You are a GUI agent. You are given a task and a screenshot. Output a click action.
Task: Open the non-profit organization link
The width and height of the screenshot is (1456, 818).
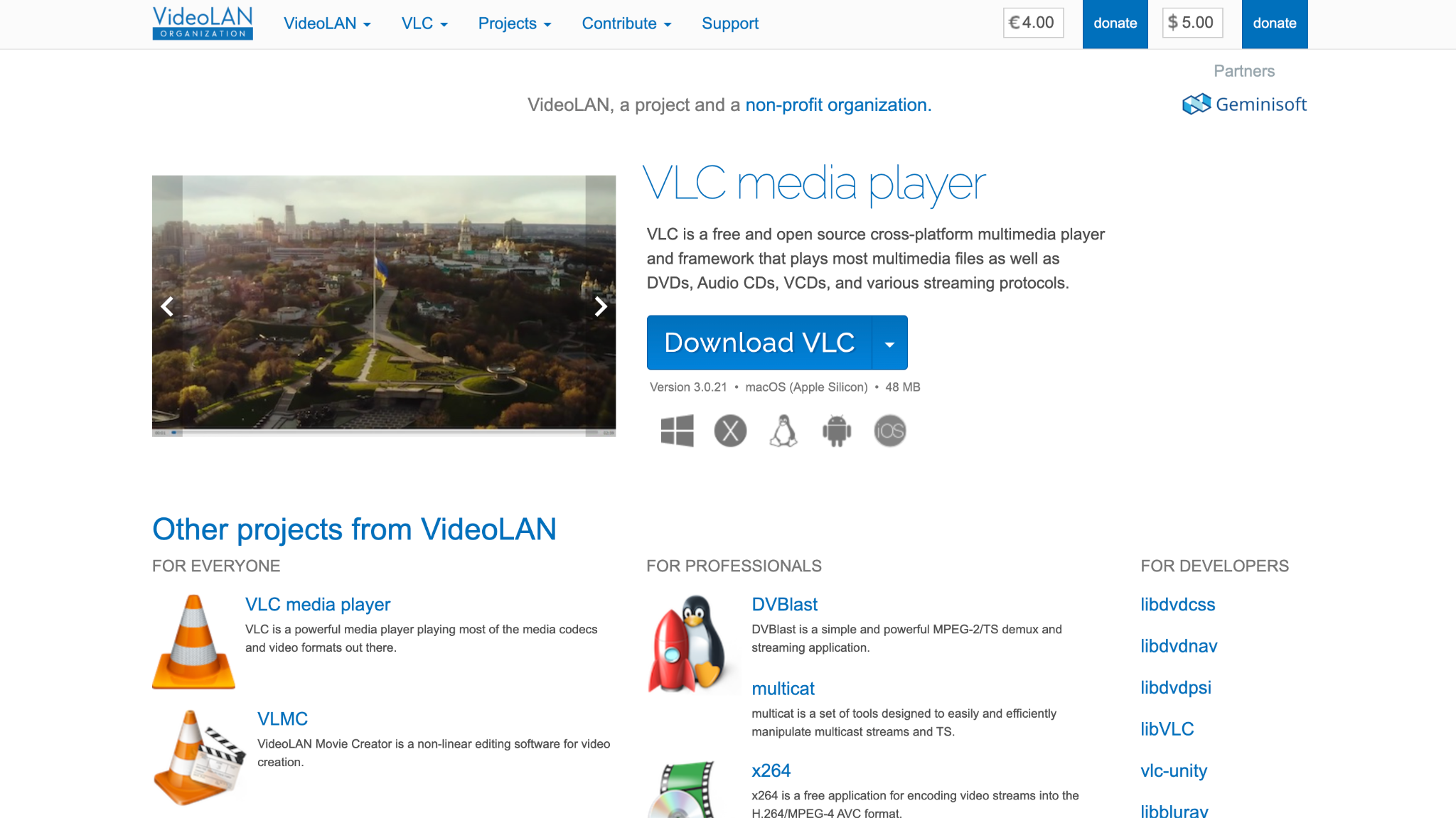tap(836, 104)
